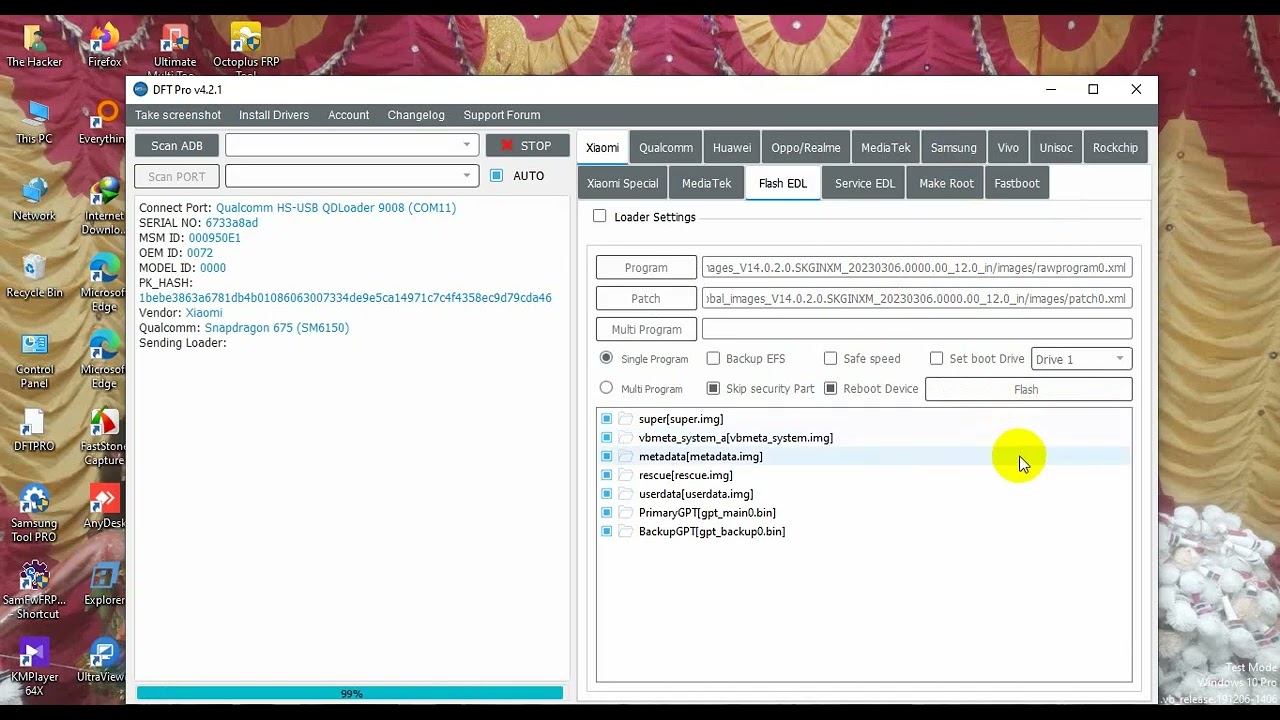Click the STOP button

point(527,145)
